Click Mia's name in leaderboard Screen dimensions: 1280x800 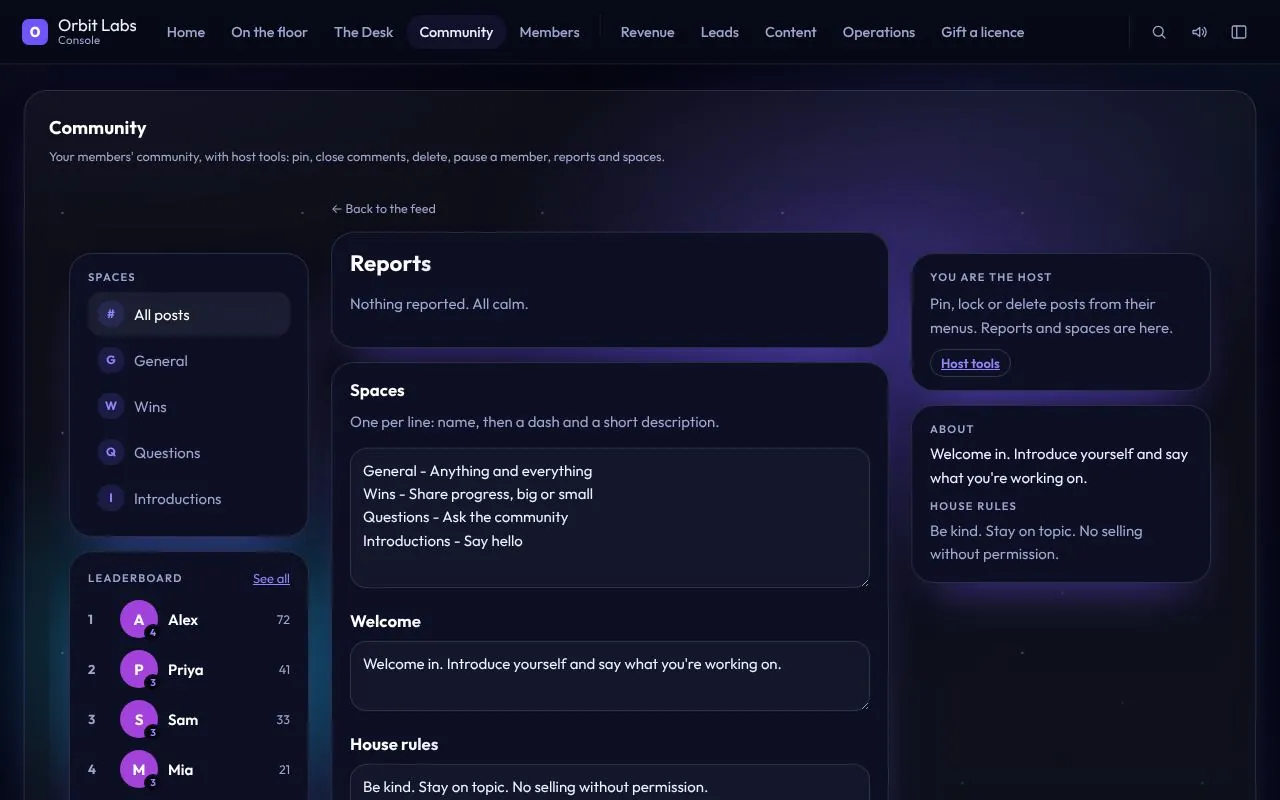click(181, 770)
